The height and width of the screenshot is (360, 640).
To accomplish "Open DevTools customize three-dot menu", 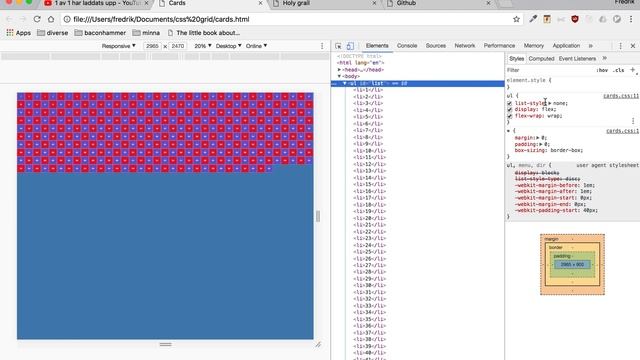I will (x=620, y=46).
